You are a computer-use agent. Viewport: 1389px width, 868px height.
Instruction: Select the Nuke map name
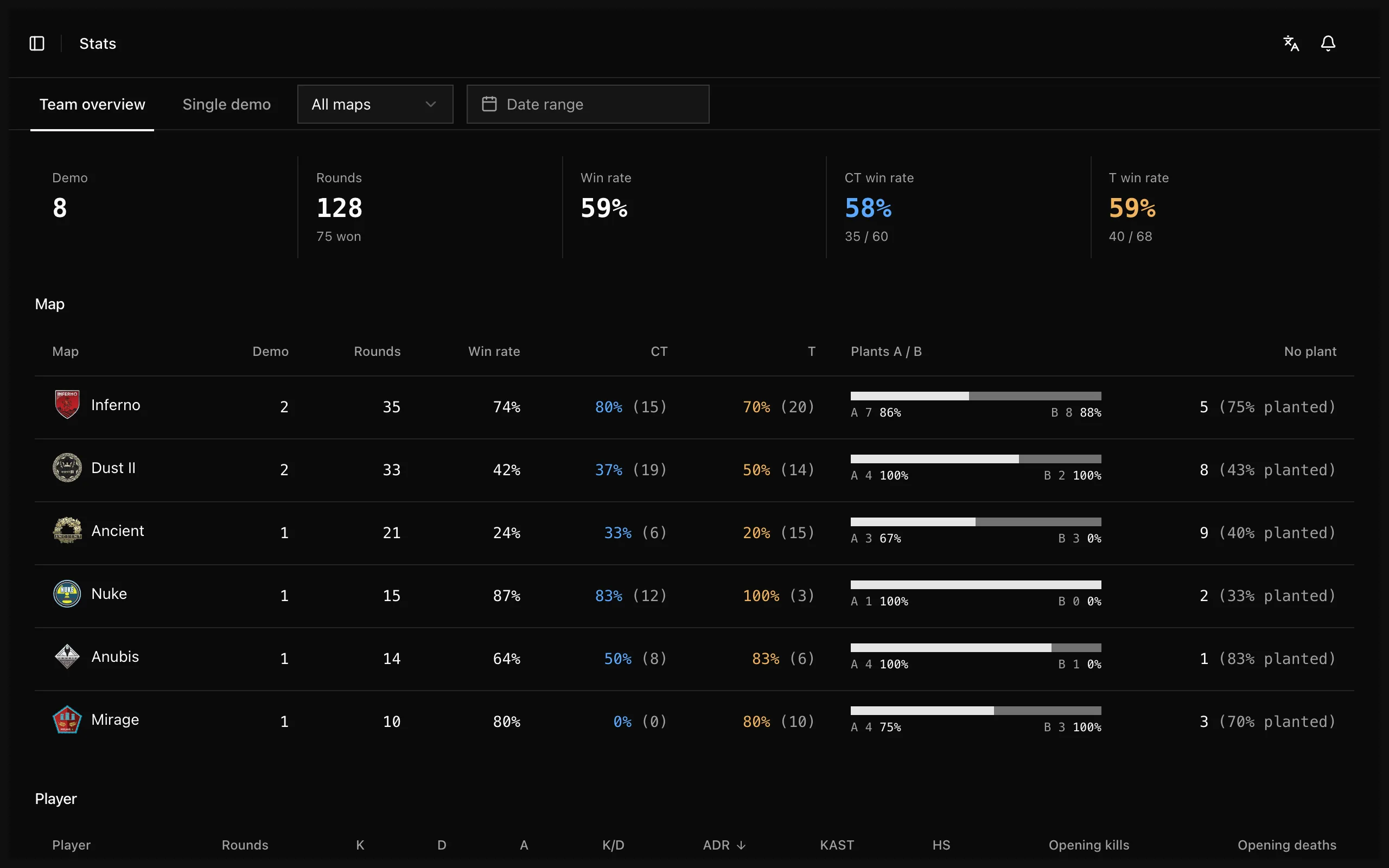(x=109, y=593)
